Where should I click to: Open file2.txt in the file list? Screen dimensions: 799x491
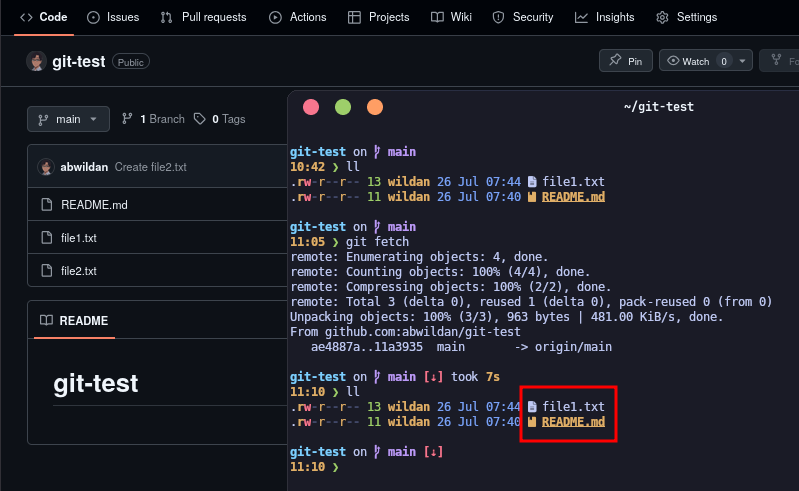(x=78, y=271)
